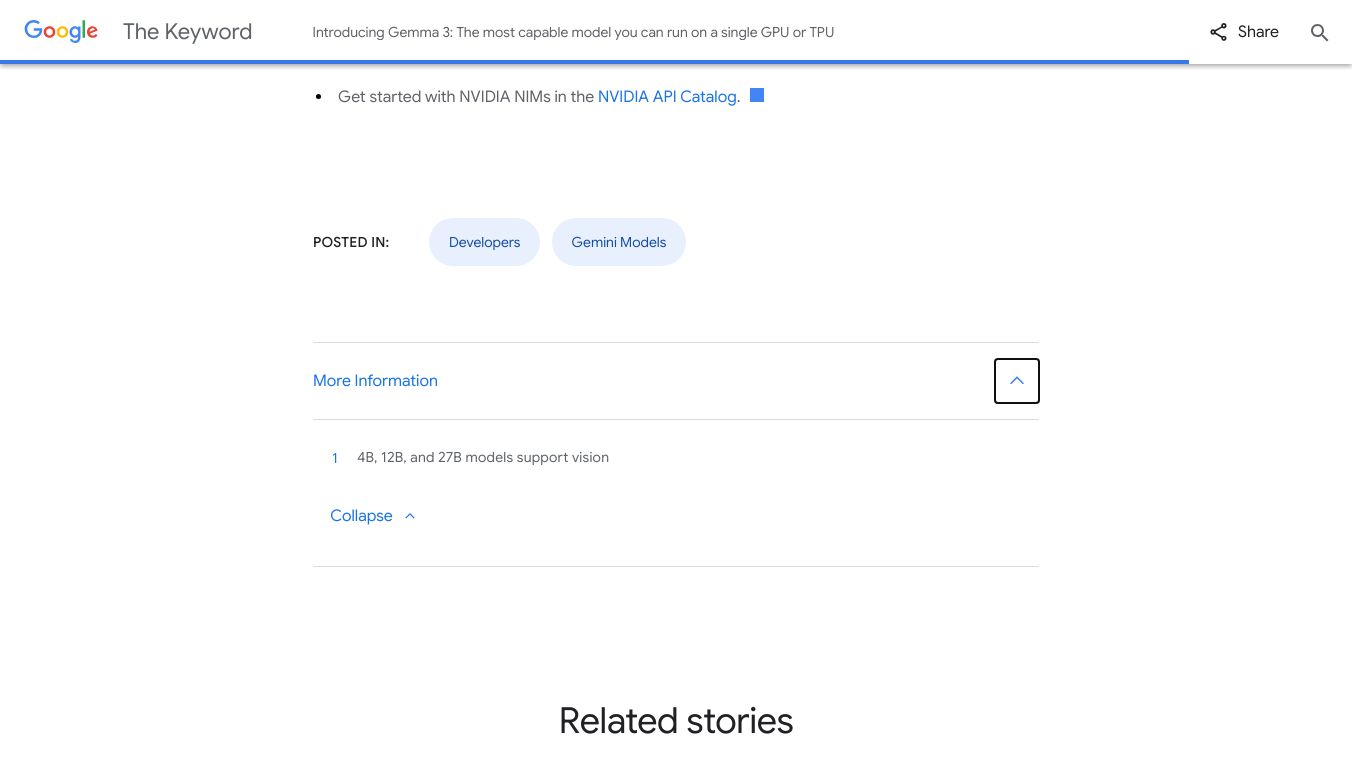Toggle the More Information section heading
The width and height of the screenshot is (1352, 760).
(x=375, y=381)
